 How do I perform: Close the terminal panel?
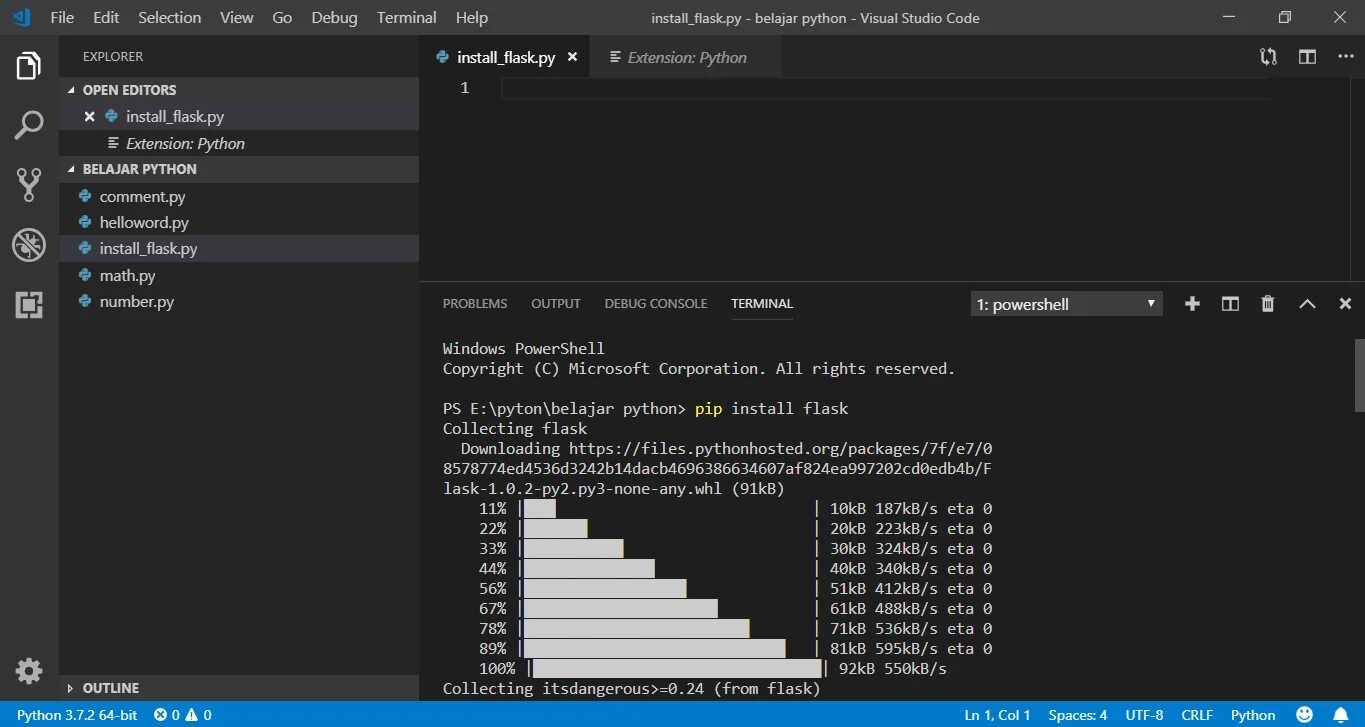[1345, 304]
